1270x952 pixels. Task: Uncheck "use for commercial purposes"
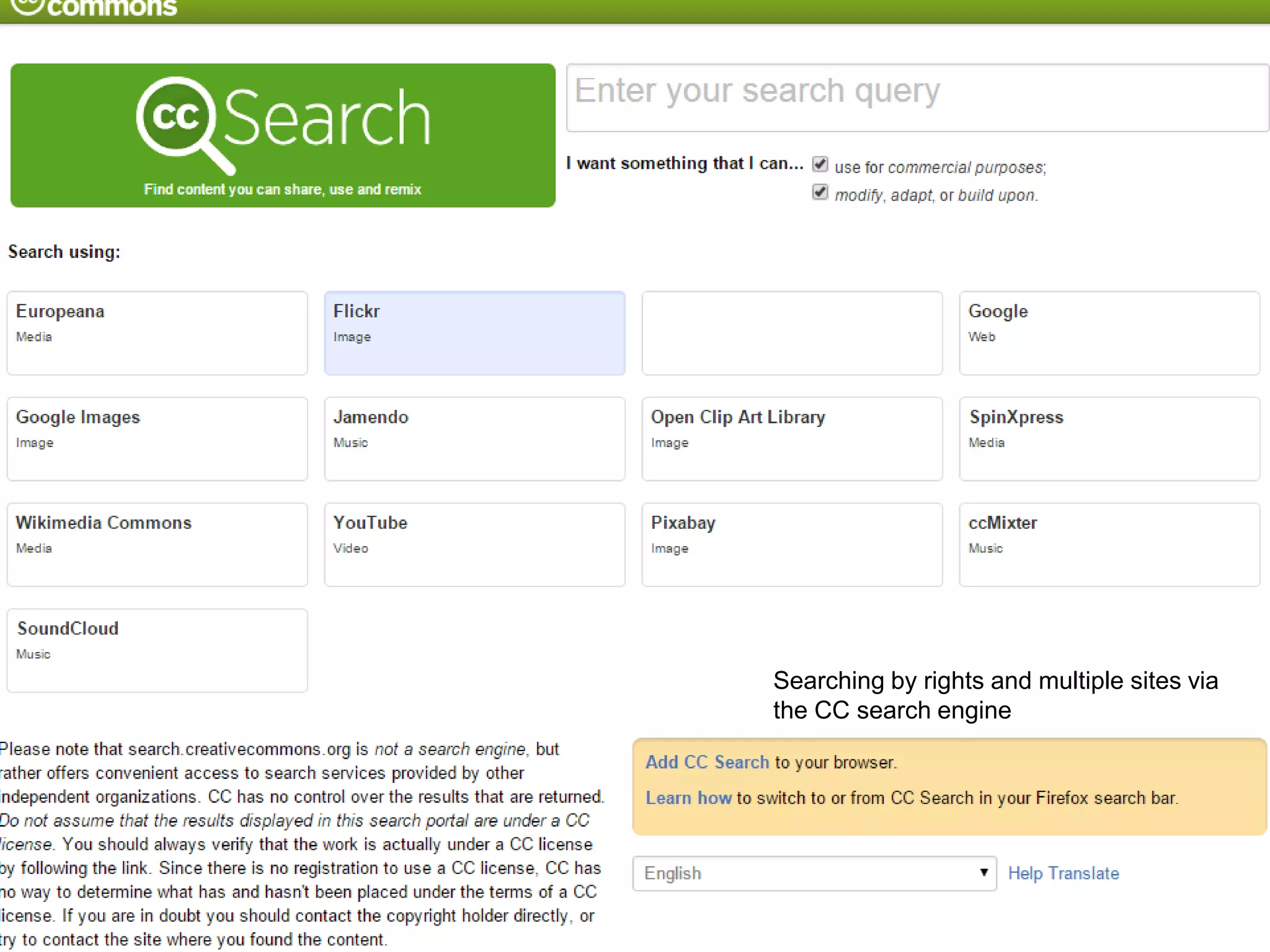point(820,164)
